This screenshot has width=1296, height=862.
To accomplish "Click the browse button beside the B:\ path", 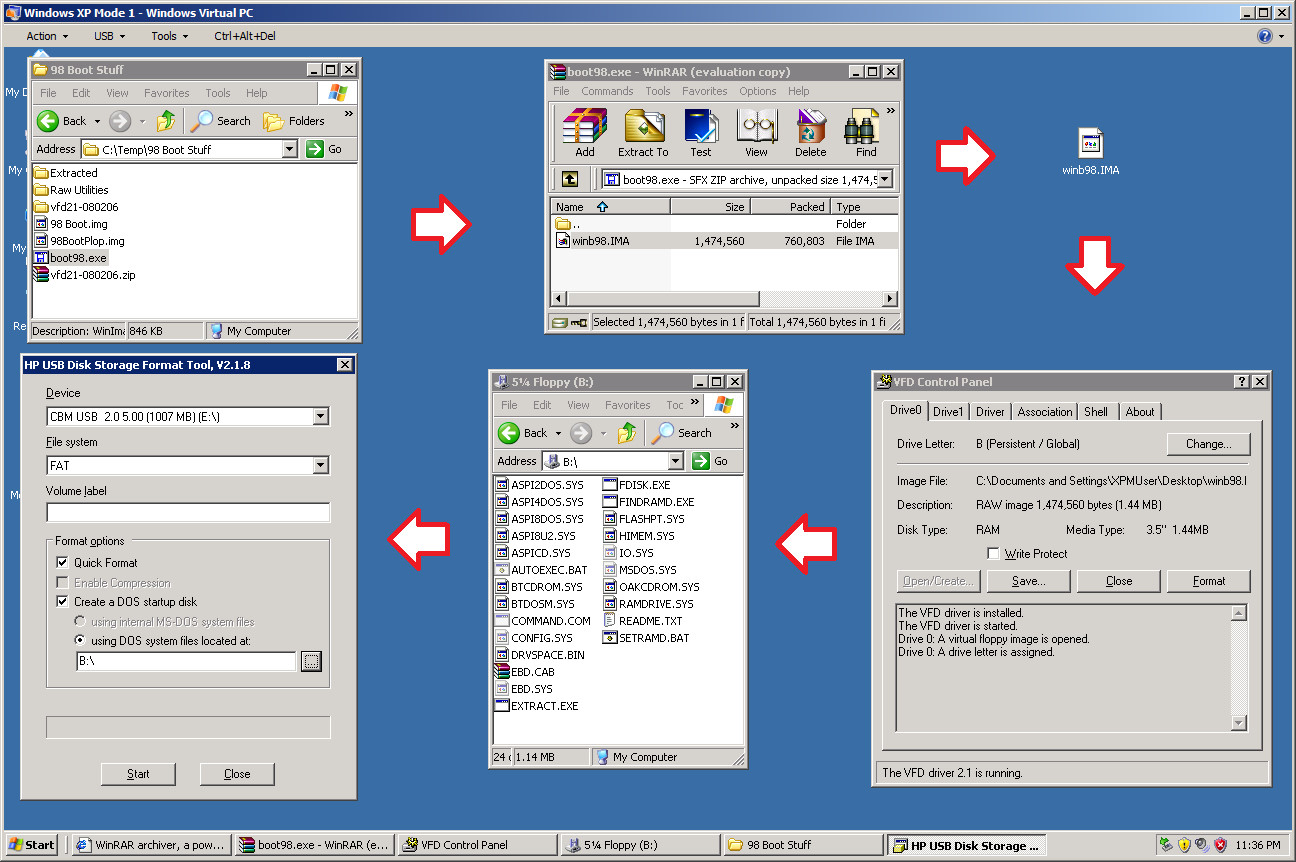I will pyautogui.click(x=311, y=661).
